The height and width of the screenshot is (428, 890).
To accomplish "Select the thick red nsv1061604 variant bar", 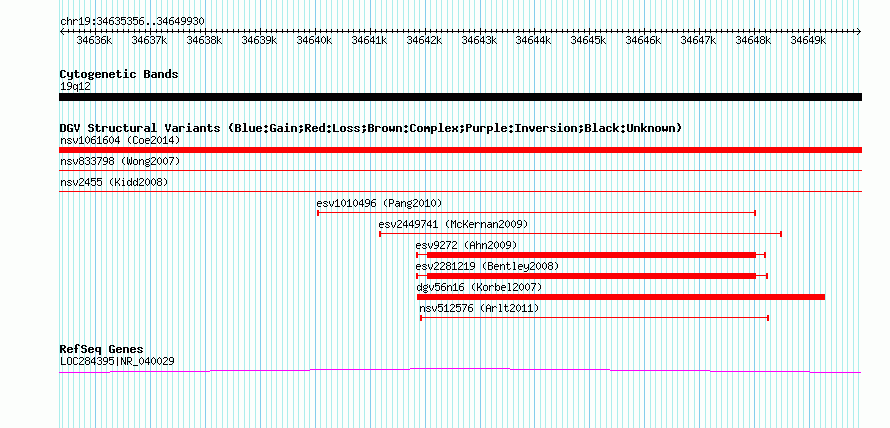I will (x=460, y=150).
